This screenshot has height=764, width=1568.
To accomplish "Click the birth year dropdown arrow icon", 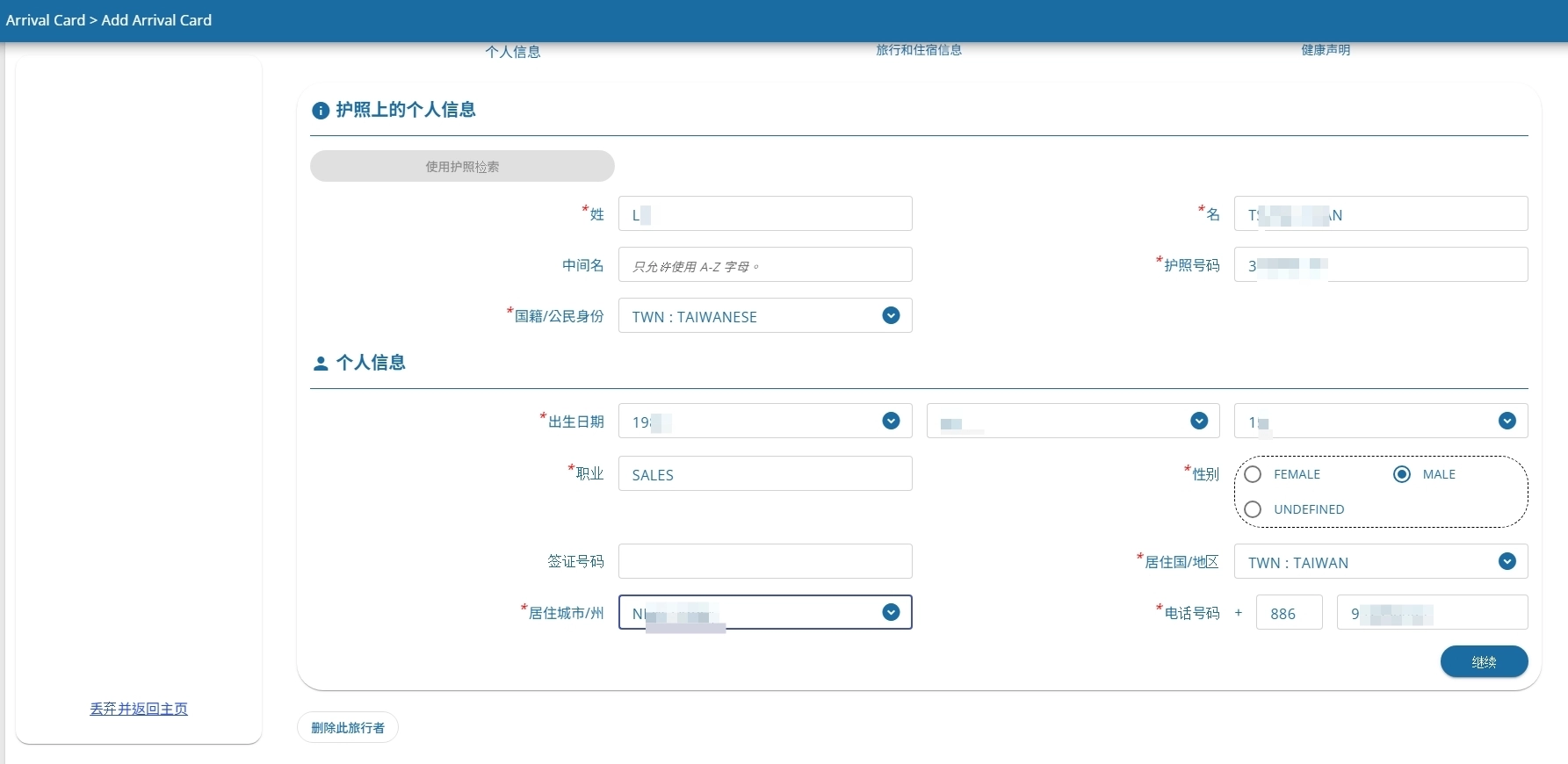I will click(891, 422).
